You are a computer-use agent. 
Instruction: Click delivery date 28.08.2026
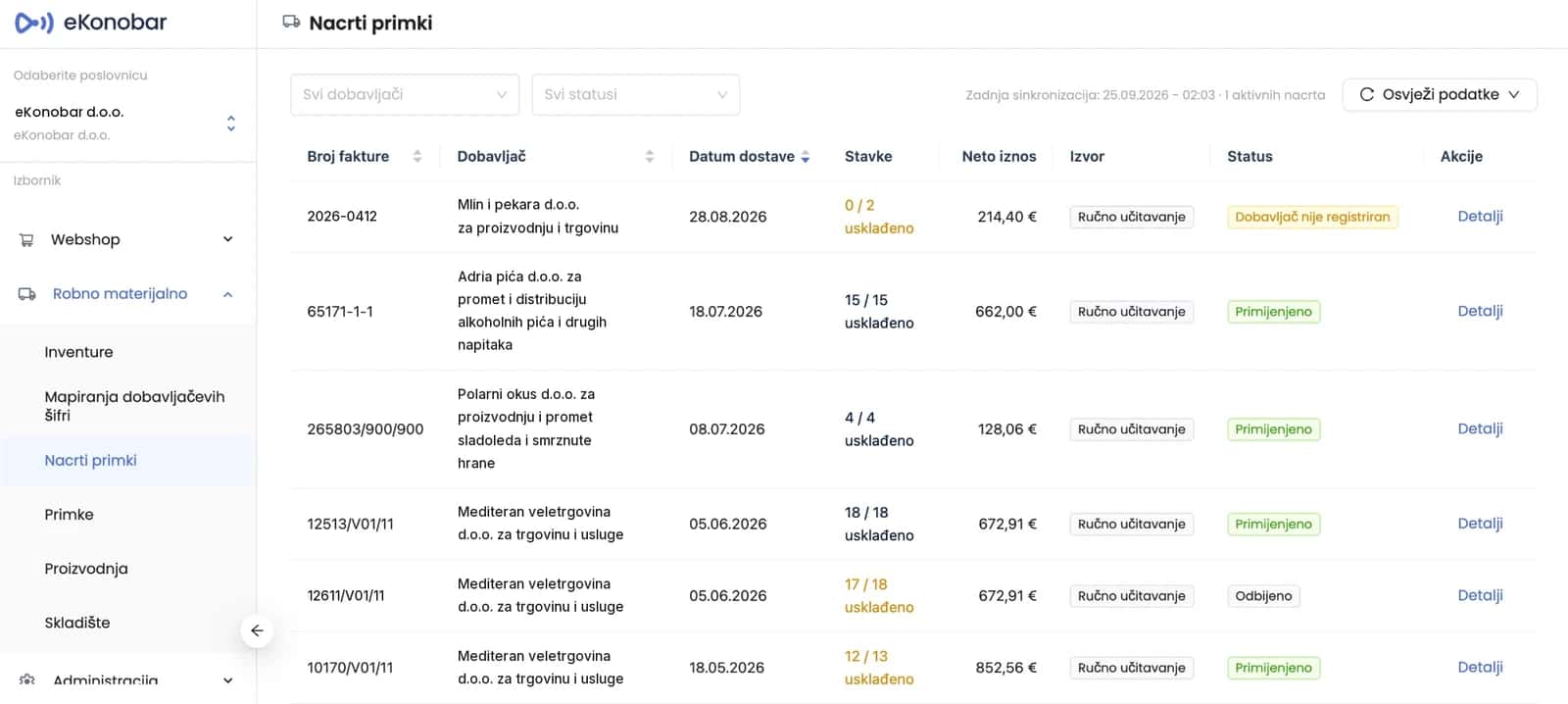pos(728,217)
